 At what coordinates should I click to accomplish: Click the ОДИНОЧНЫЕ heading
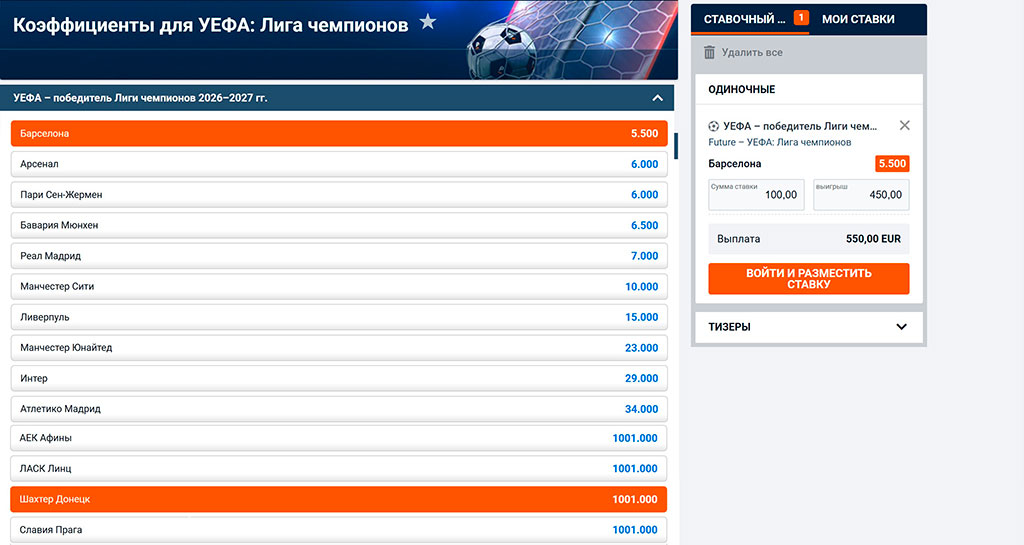pos(742,89)
